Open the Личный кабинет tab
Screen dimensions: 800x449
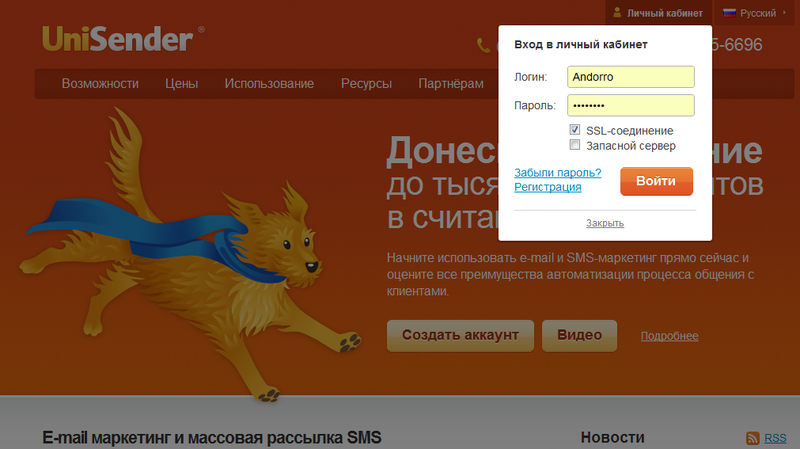tap(658, 13)
